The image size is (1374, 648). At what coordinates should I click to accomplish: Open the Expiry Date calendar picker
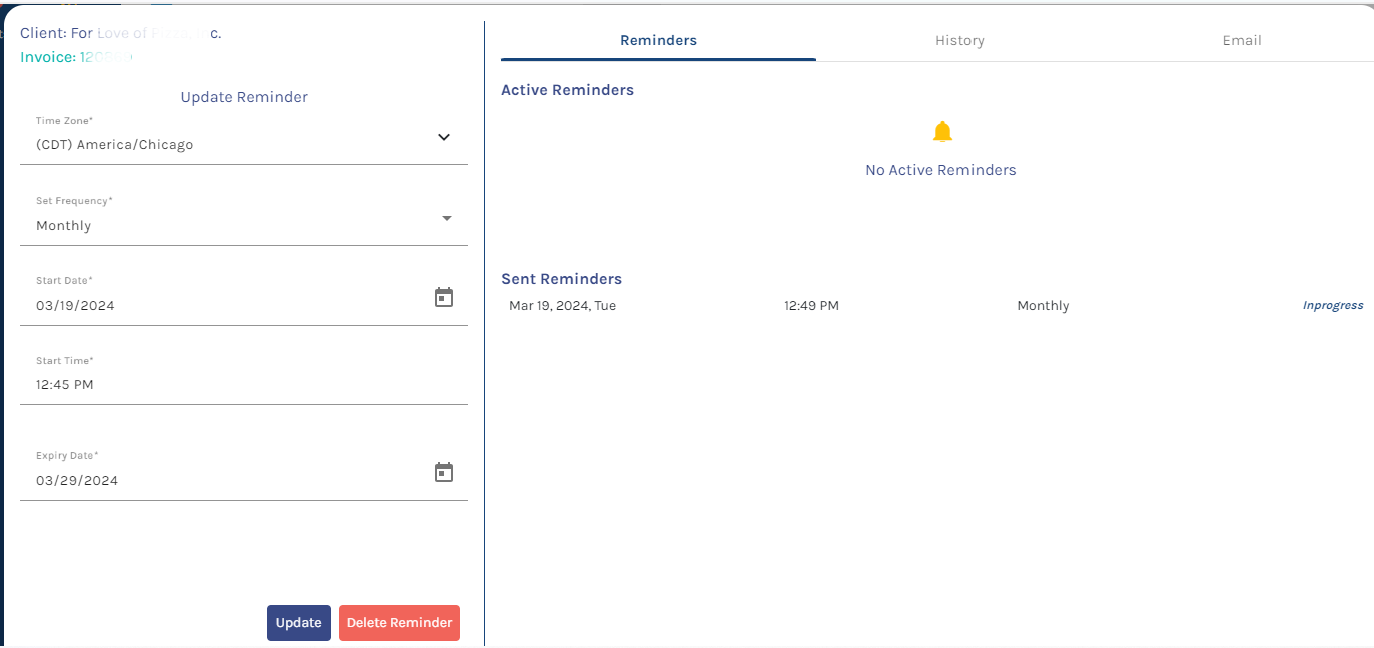pyautogui.click(x=444, y=472)
